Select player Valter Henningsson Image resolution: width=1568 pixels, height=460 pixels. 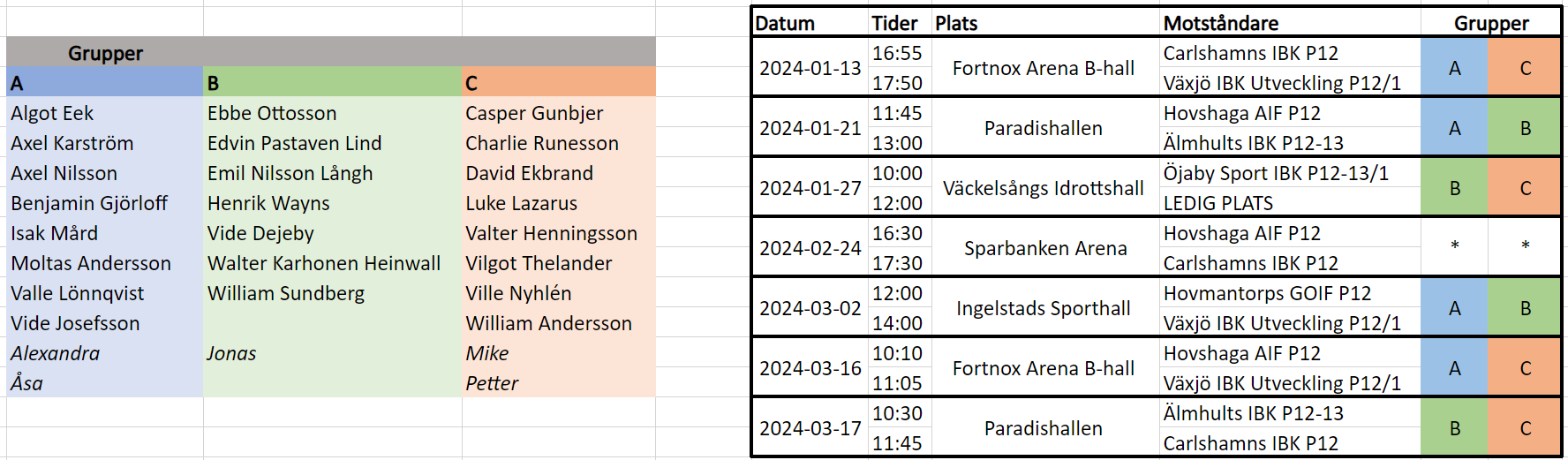551,233
